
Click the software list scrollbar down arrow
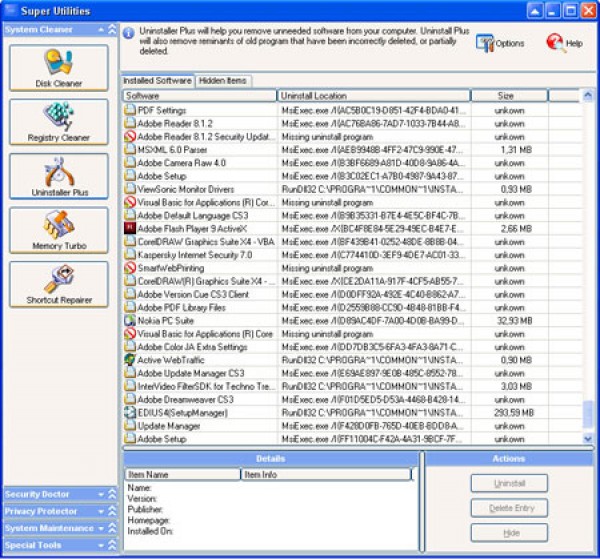pos(588,438)
